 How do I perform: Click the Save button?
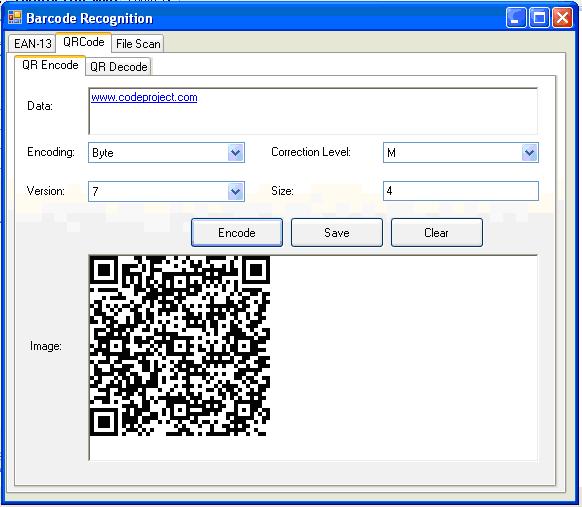(337, 233)
